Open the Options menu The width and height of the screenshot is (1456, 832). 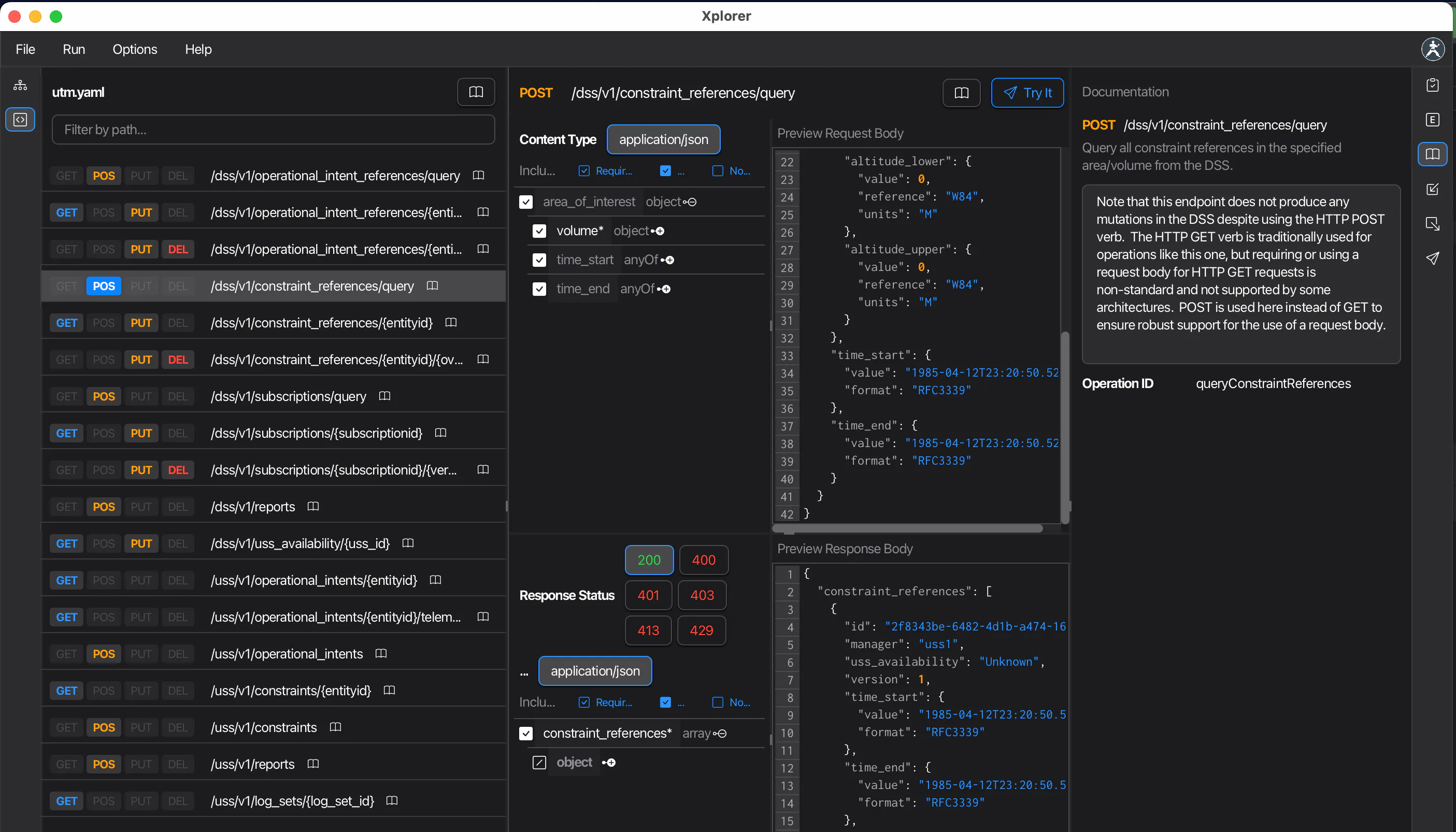tap(134, 49)
